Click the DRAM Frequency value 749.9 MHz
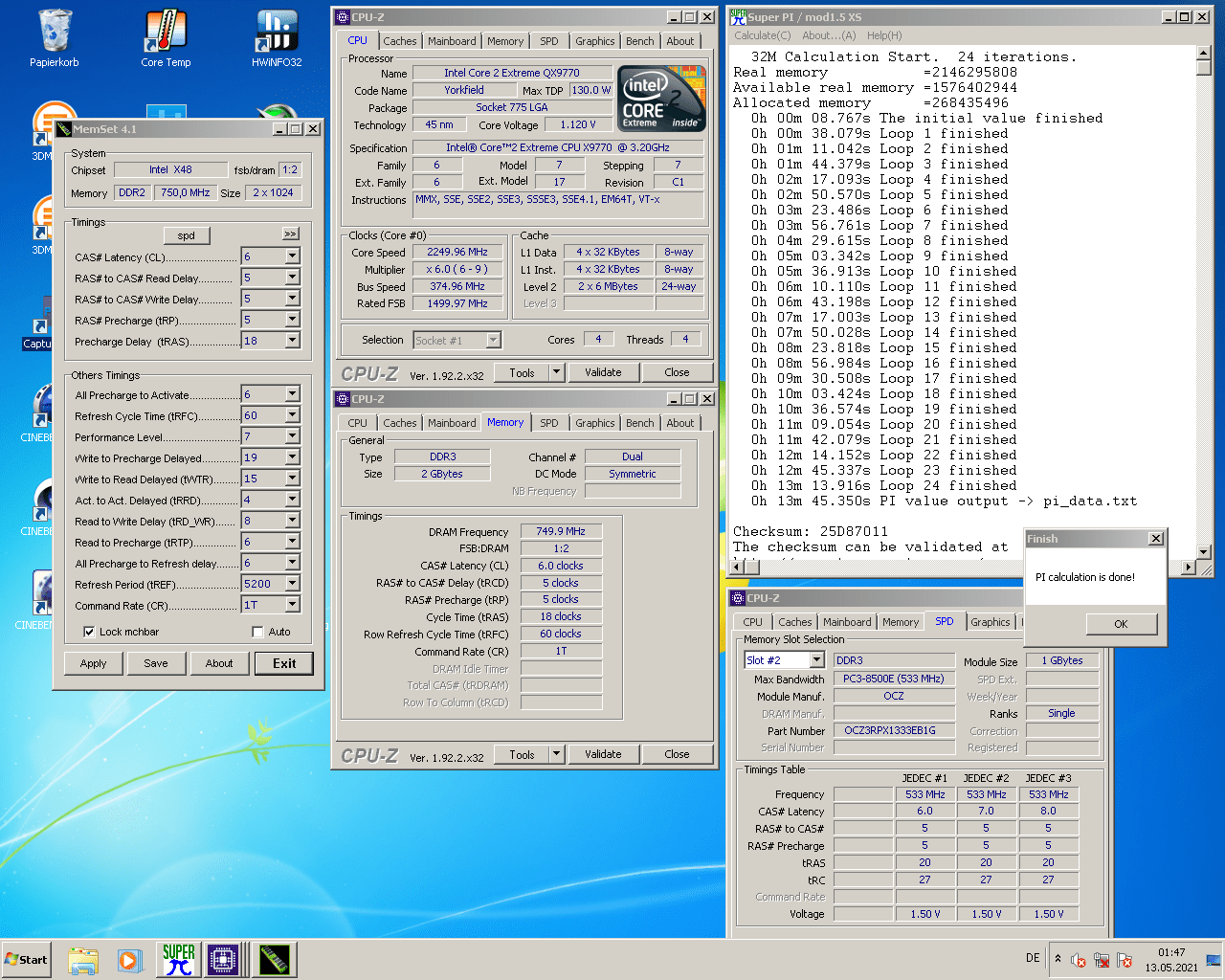1225x980 pixels. 561,531
